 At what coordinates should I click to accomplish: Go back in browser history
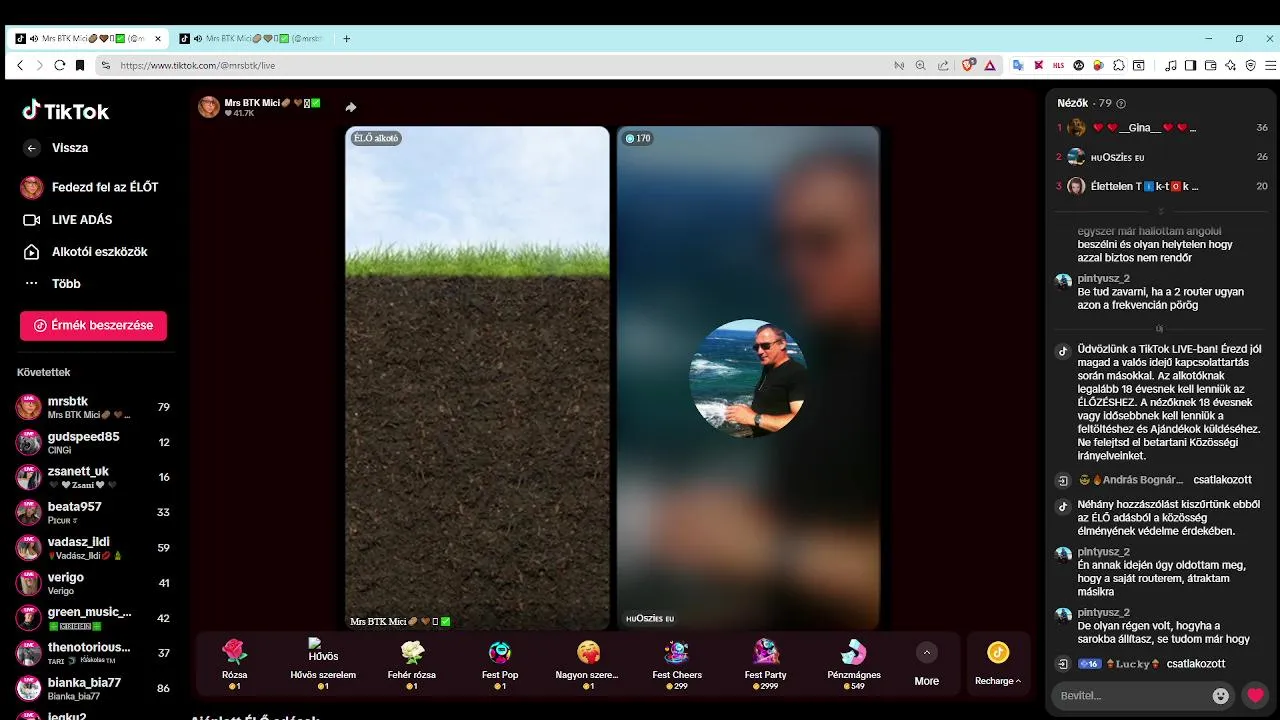coord(19,65)
